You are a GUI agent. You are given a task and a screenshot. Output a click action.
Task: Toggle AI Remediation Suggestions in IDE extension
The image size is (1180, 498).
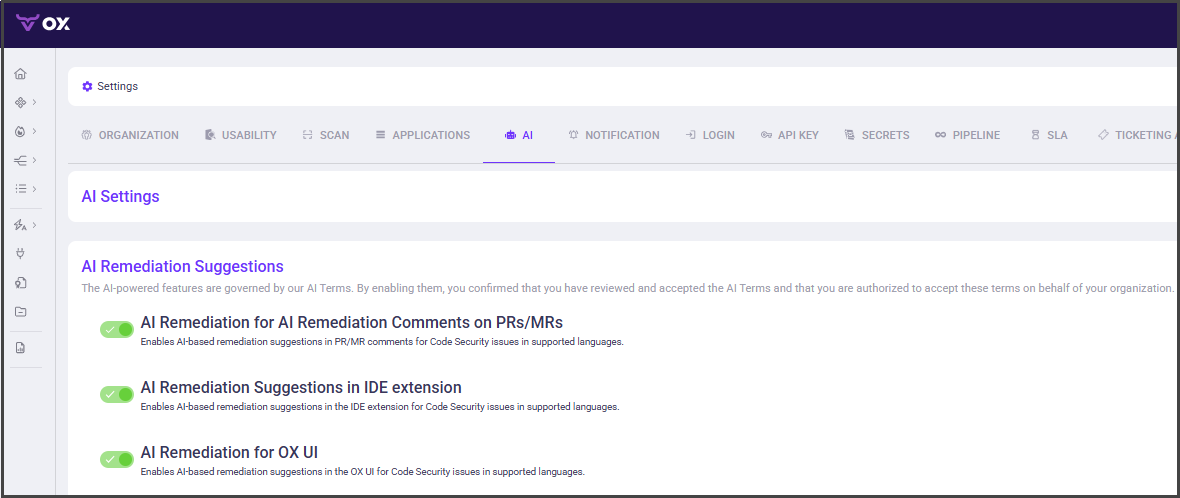pos(117,394)
